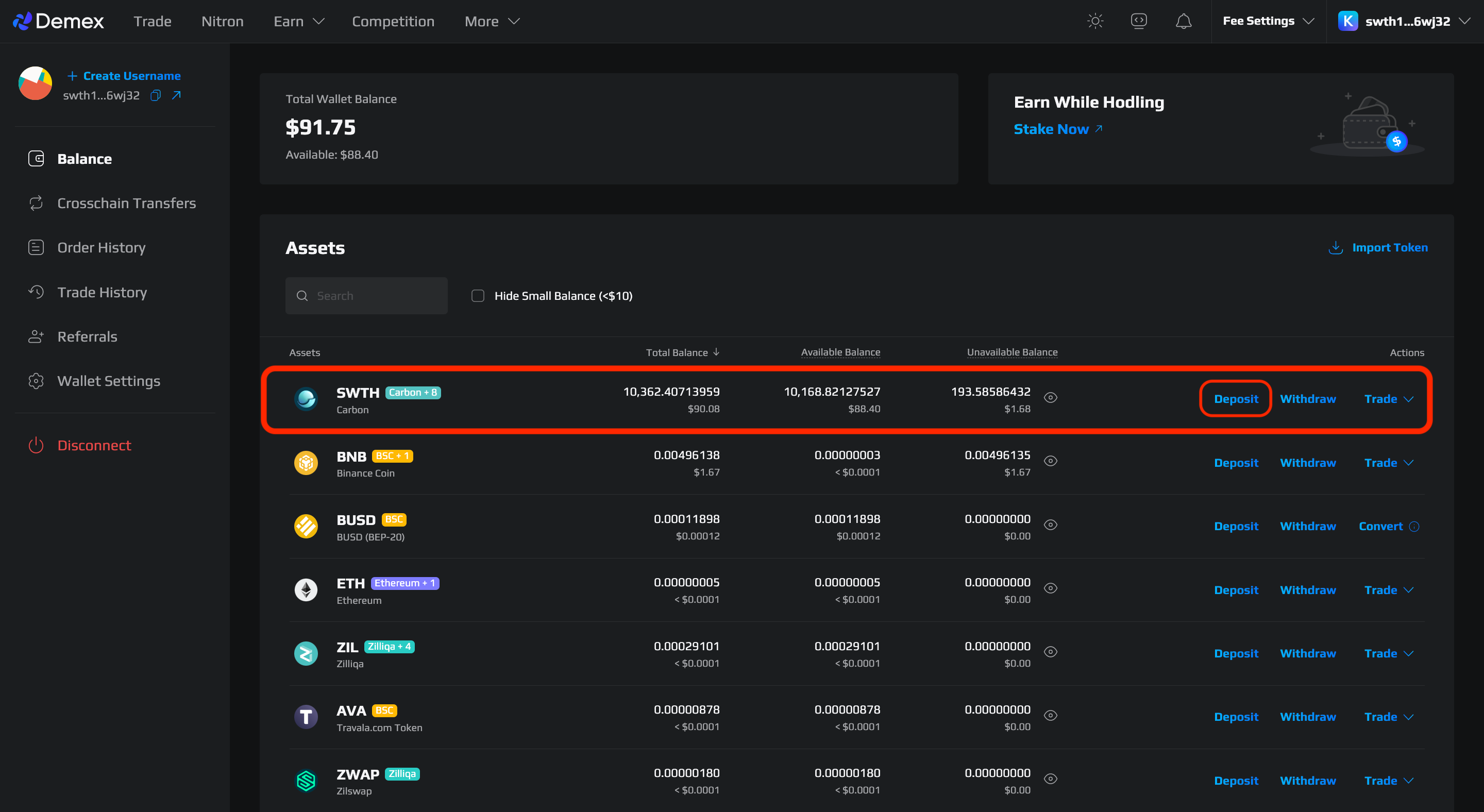Viewport: 1484px width, 812px height.
Task: Click the Trade History clock icon
Action: 36,292
